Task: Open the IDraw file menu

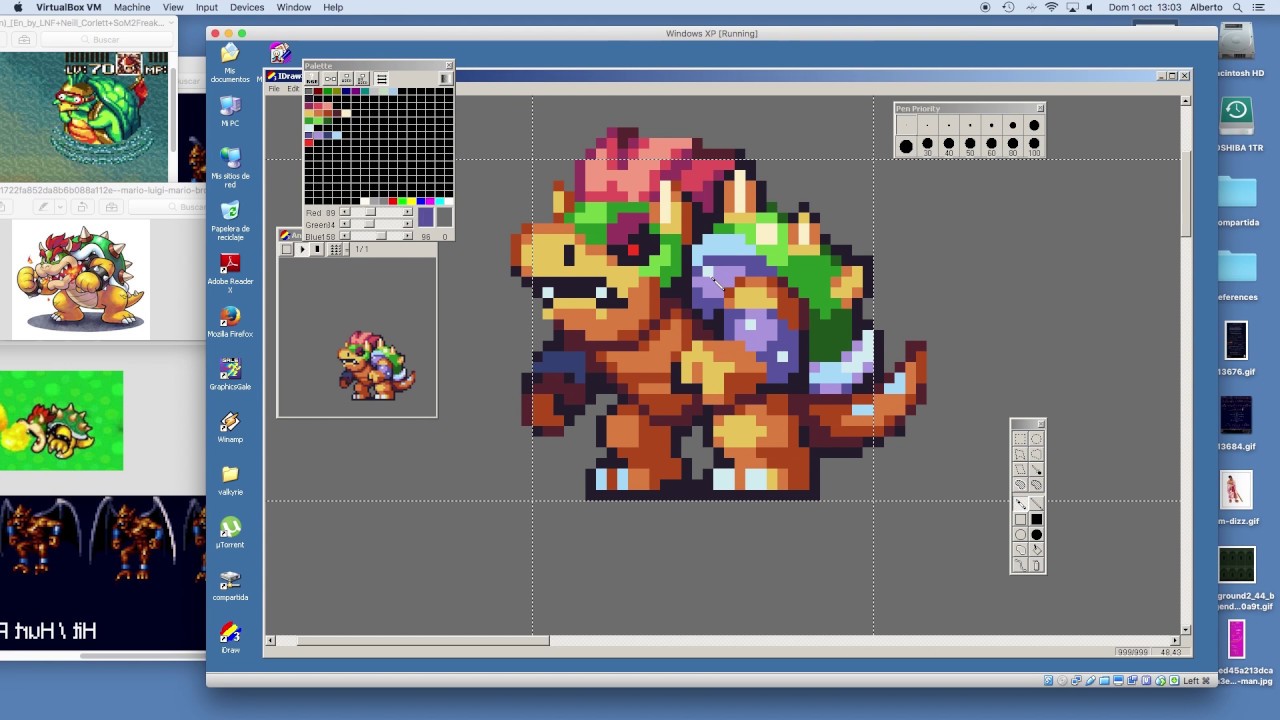Action: pyautogui.click(x=274, y=89)
